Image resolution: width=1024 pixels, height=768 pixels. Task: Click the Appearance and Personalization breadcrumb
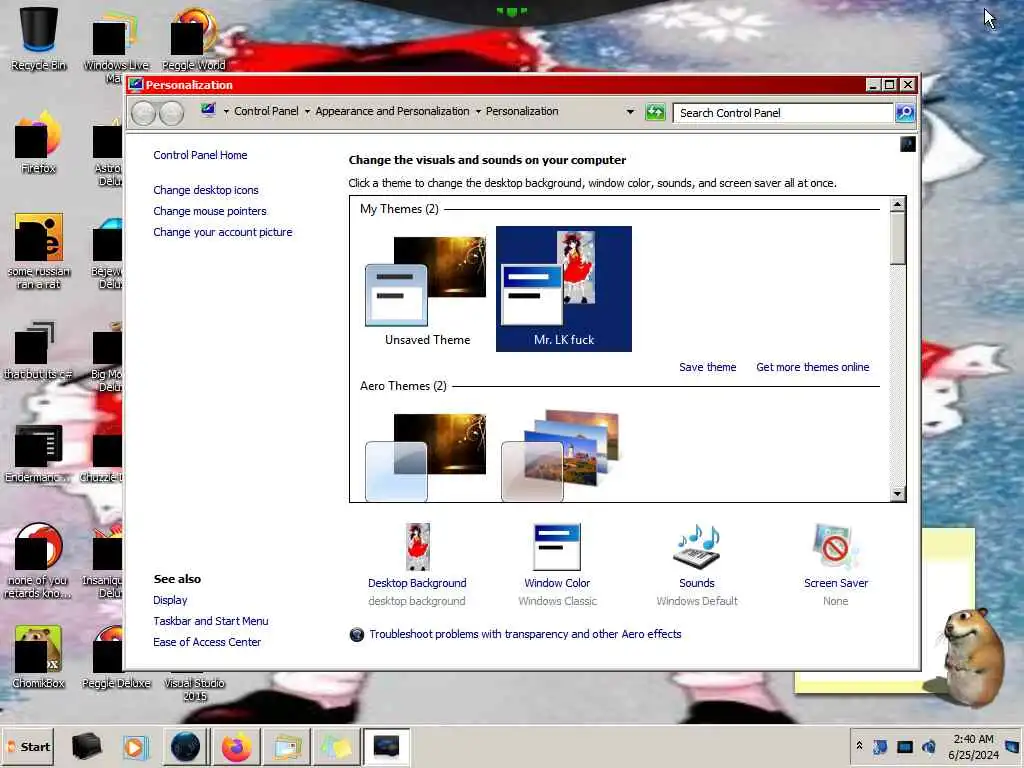[392, 111]
